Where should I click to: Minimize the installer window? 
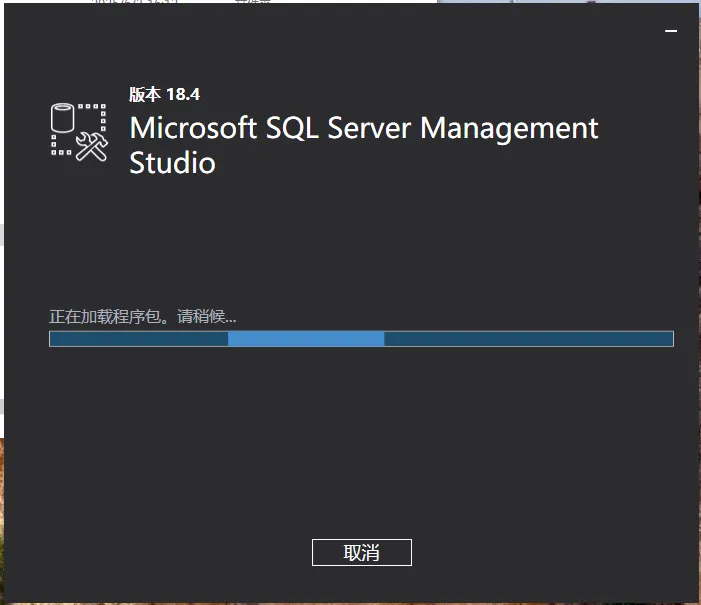[x=671, y=31]
